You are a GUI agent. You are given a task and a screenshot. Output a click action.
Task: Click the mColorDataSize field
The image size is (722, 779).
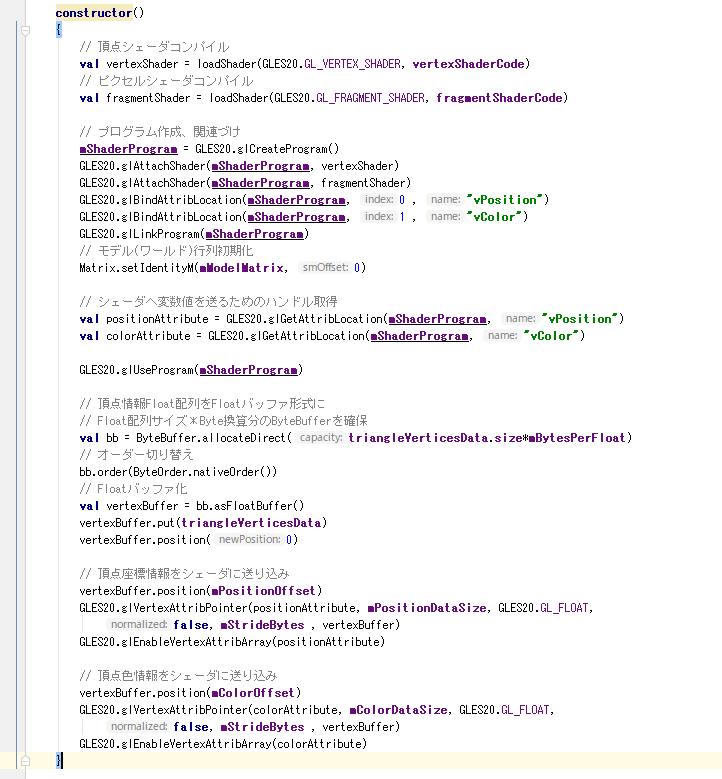click(x=399, y=709)
